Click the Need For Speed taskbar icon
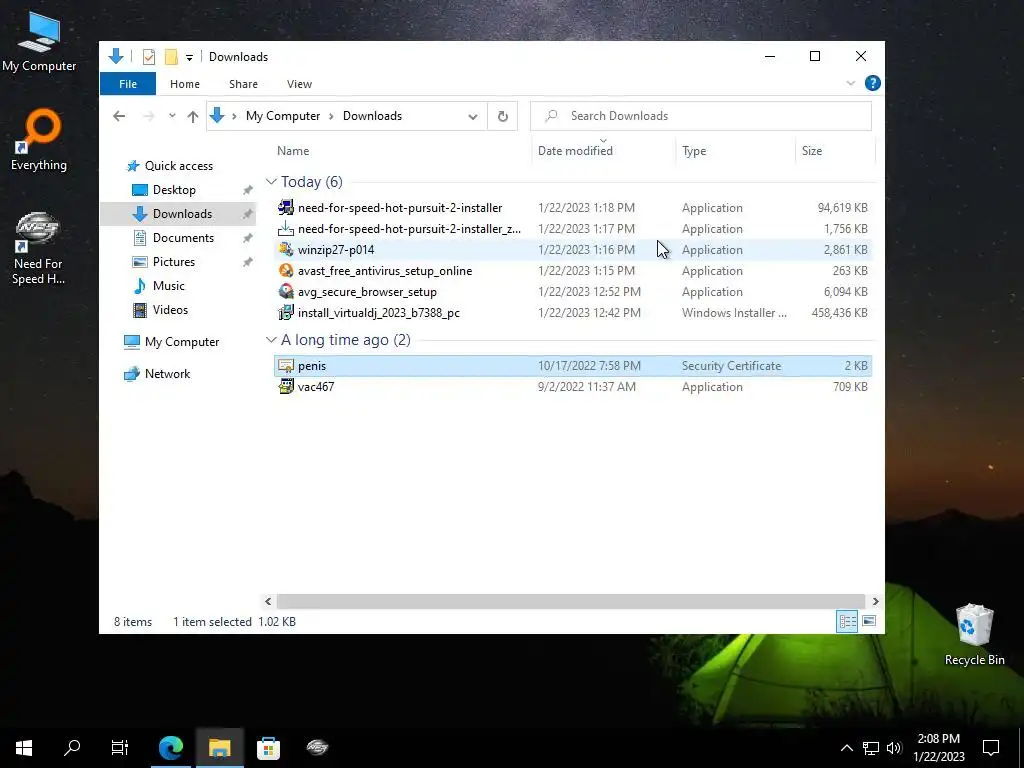Screen dimensions: 1024x768 (317, 747)
